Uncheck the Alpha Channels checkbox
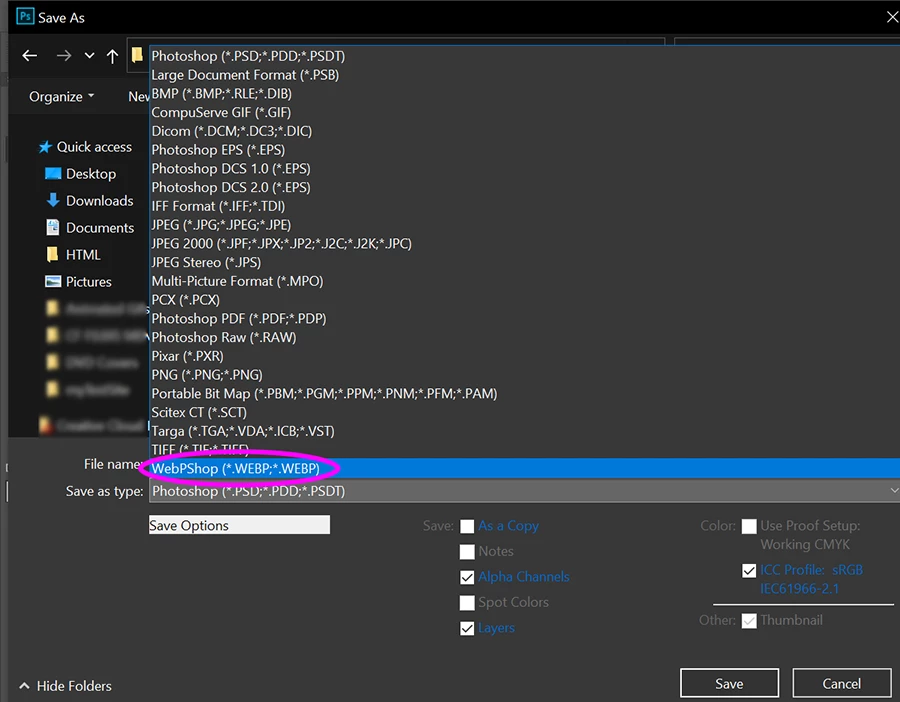The height and width of the screenshot is (702, 900). [467, 577]
